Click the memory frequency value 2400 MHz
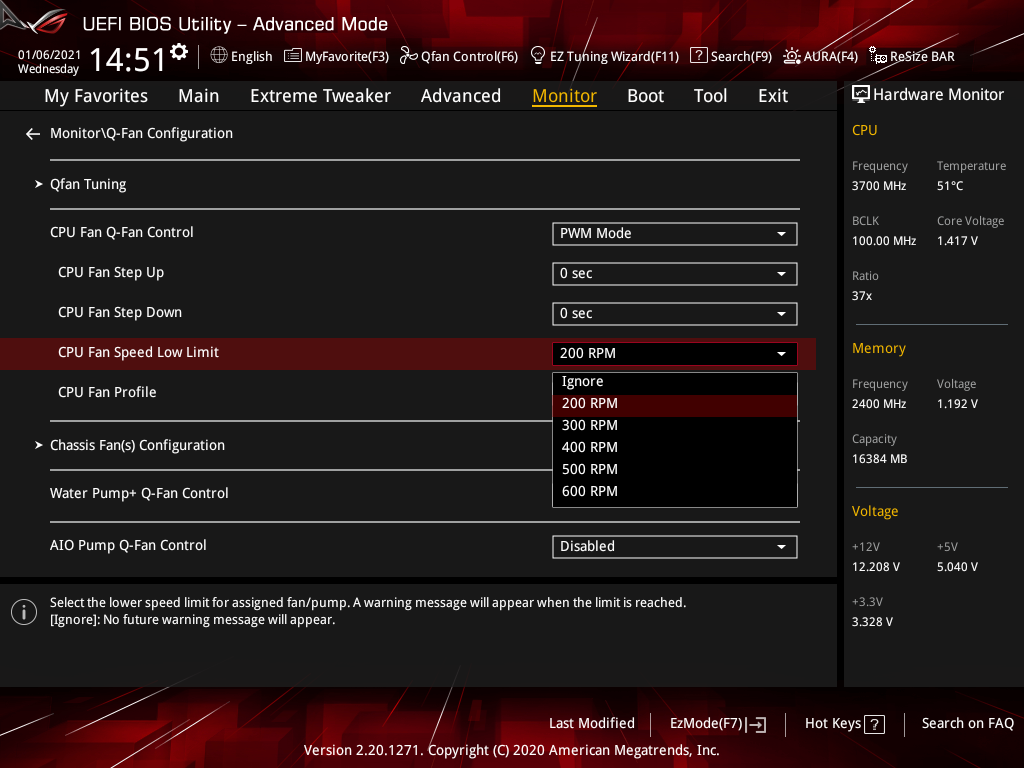This screenshot has height=768, width=1024. pyautogui.click(x=879, y=404)
